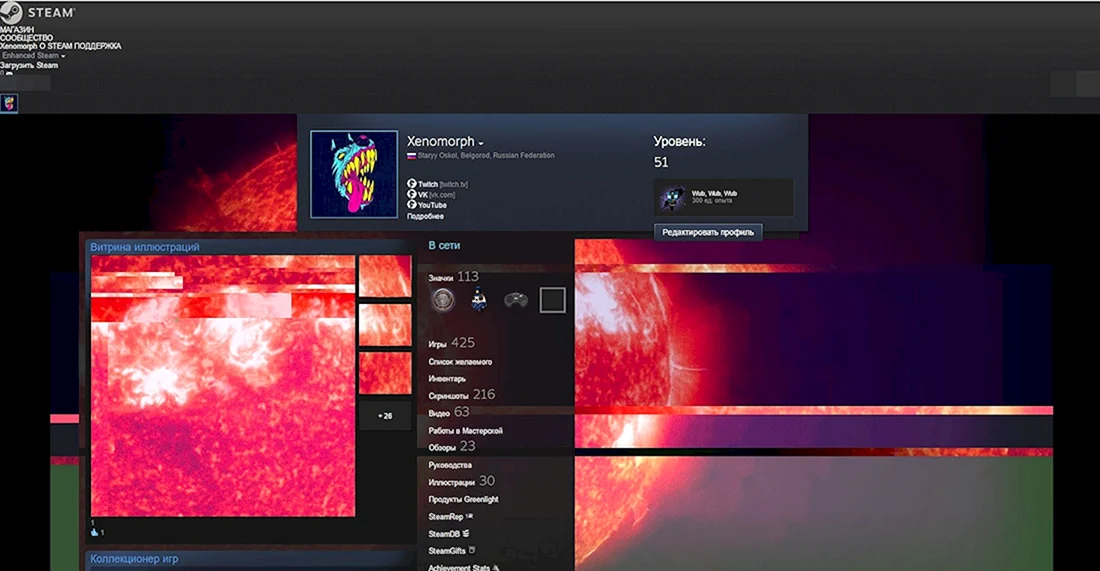Expand the Xenomorph name dropdown arrow

[x=481, y=144]
